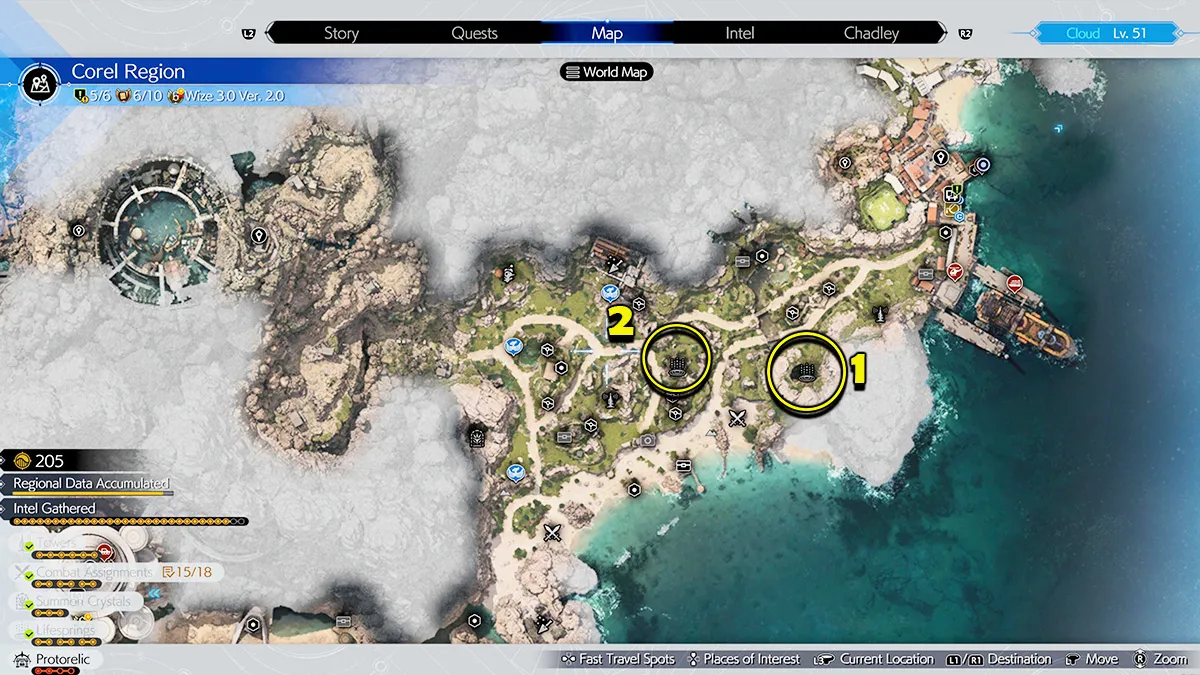The image size is (1200, 675).
Task: Toggle the Combat Assignments checkmark
Action: pyautogui.click(x=29, y=574)
